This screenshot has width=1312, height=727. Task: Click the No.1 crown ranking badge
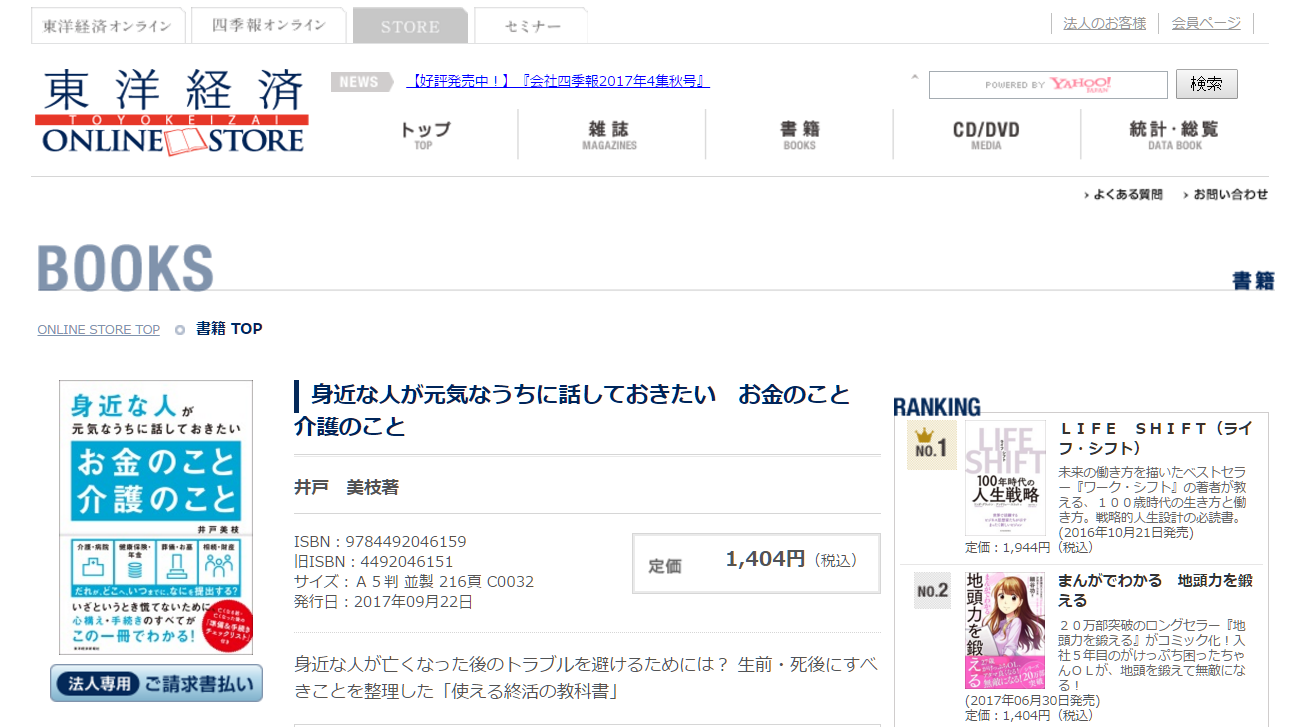931,445
